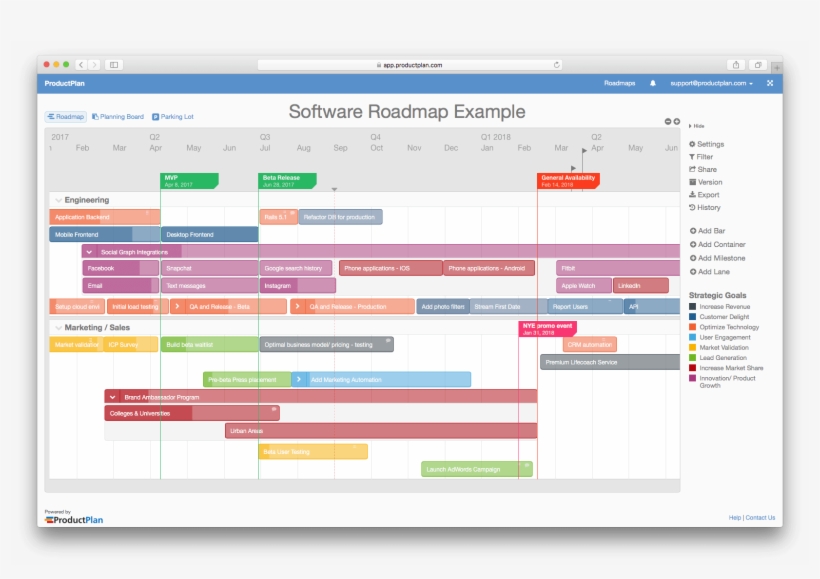Open the support@productplan.com account dropdown
The image size is (820, 579).
point(709,83)
